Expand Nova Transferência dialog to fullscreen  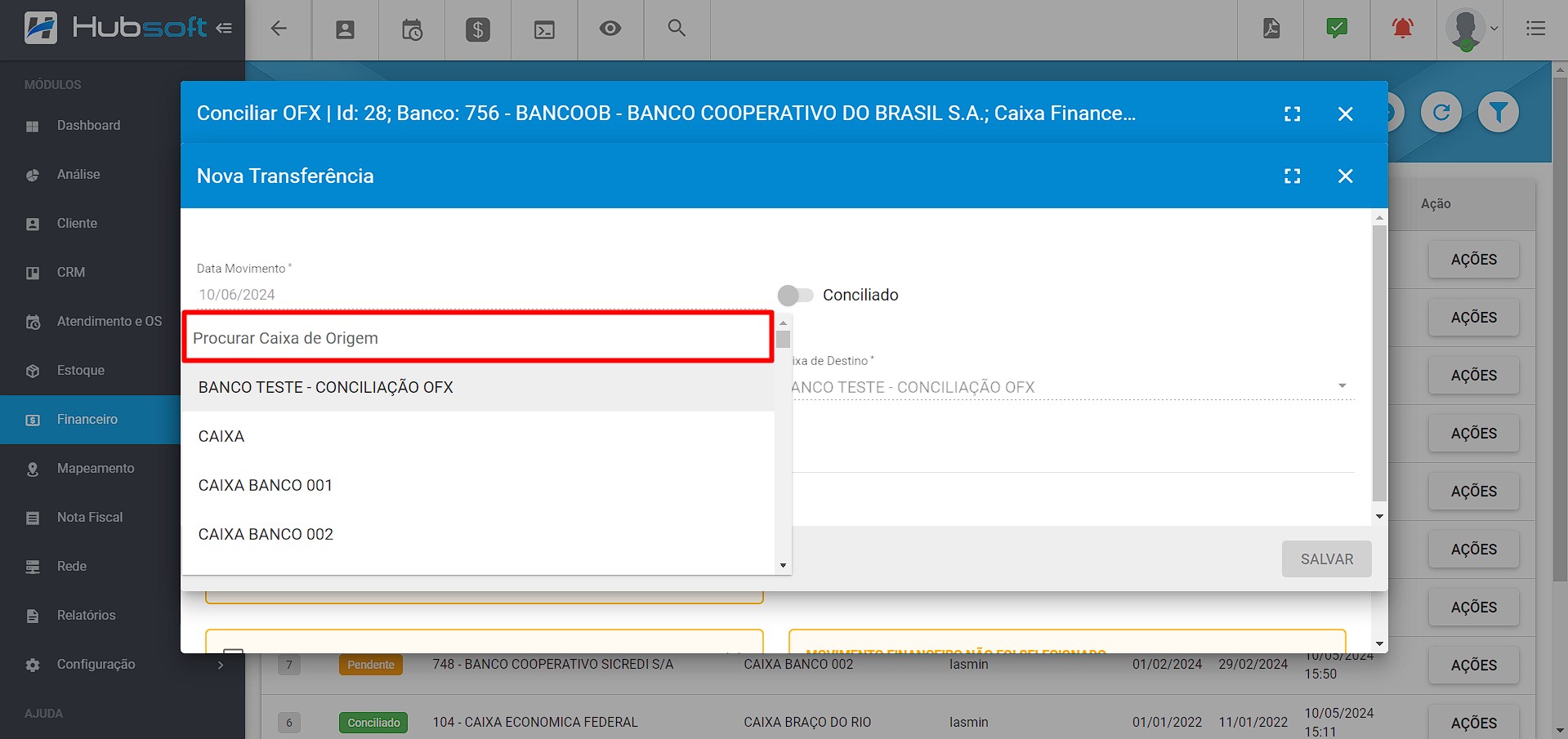[x=1292, y=176]
